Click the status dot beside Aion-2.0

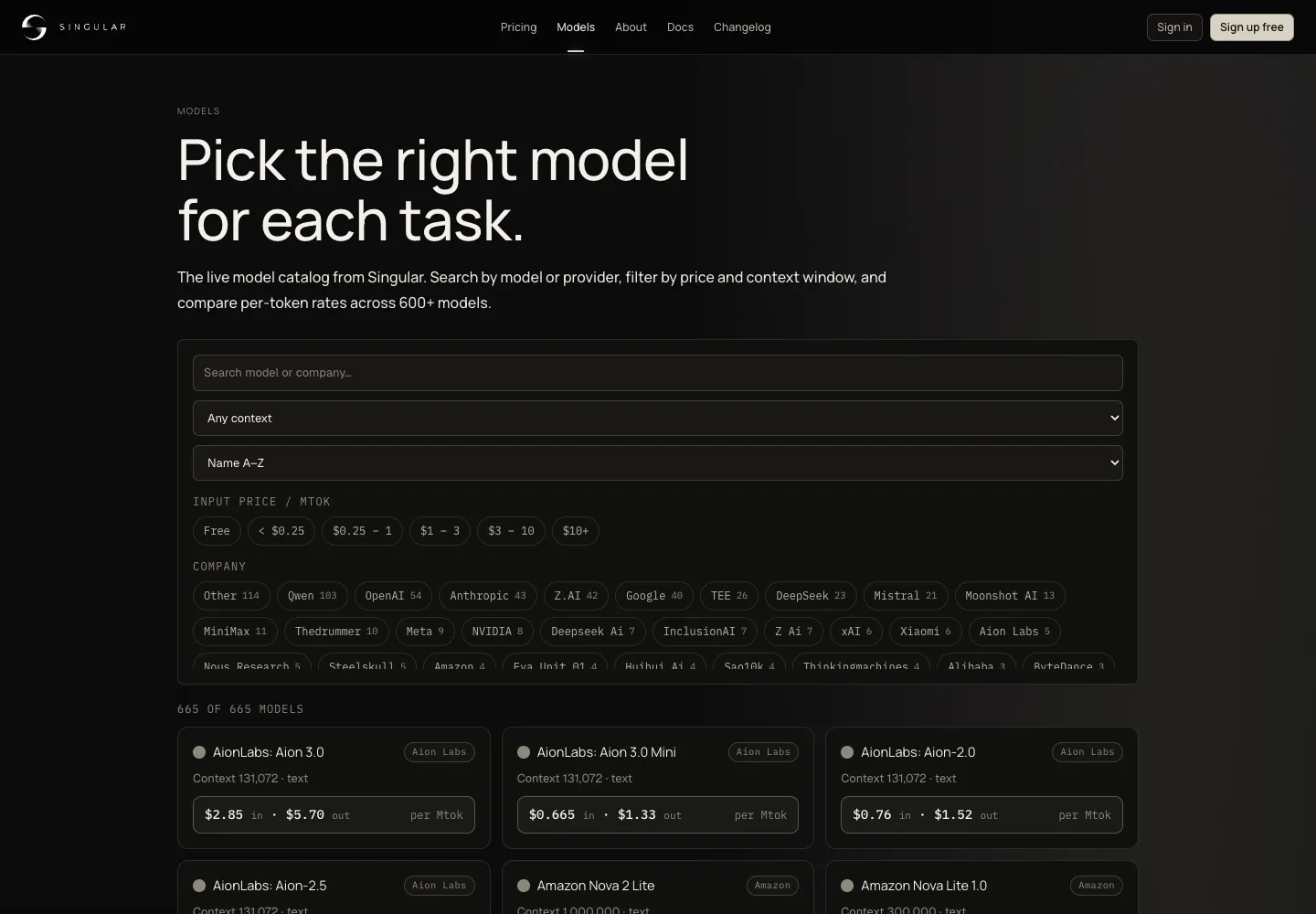point(847,752)
